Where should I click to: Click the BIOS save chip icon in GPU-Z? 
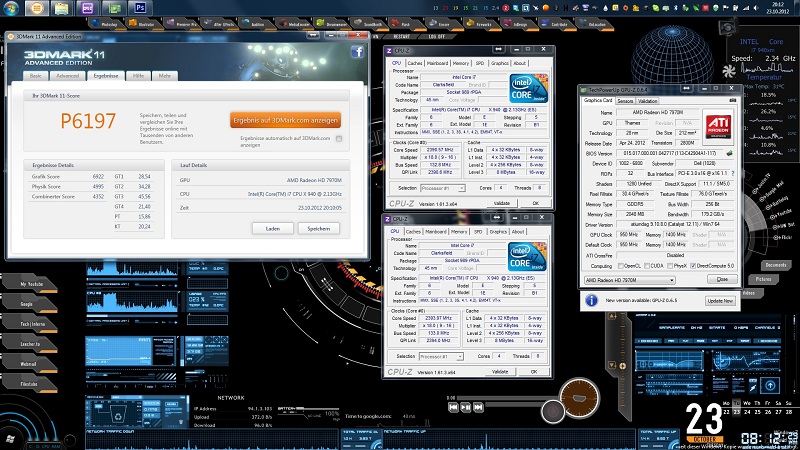click(730, 153)
